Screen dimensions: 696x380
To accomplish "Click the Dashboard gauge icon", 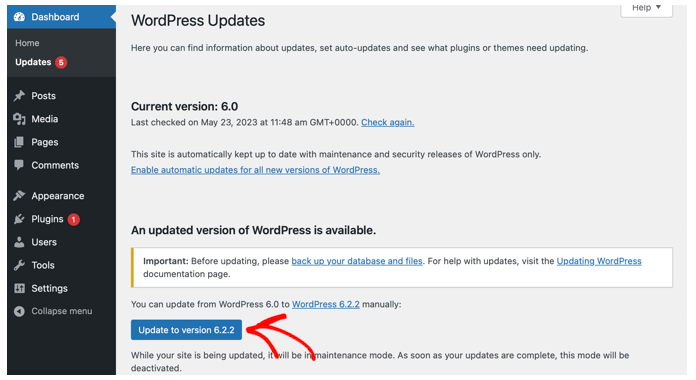I will 19,17.
